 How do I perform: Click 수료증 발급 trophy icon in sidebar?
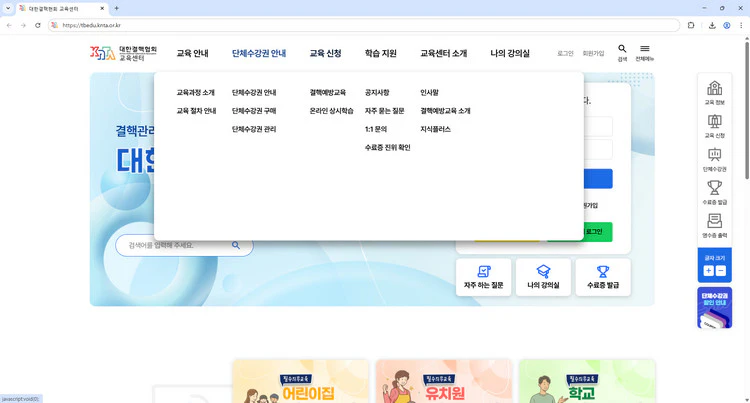coord(714,188)
